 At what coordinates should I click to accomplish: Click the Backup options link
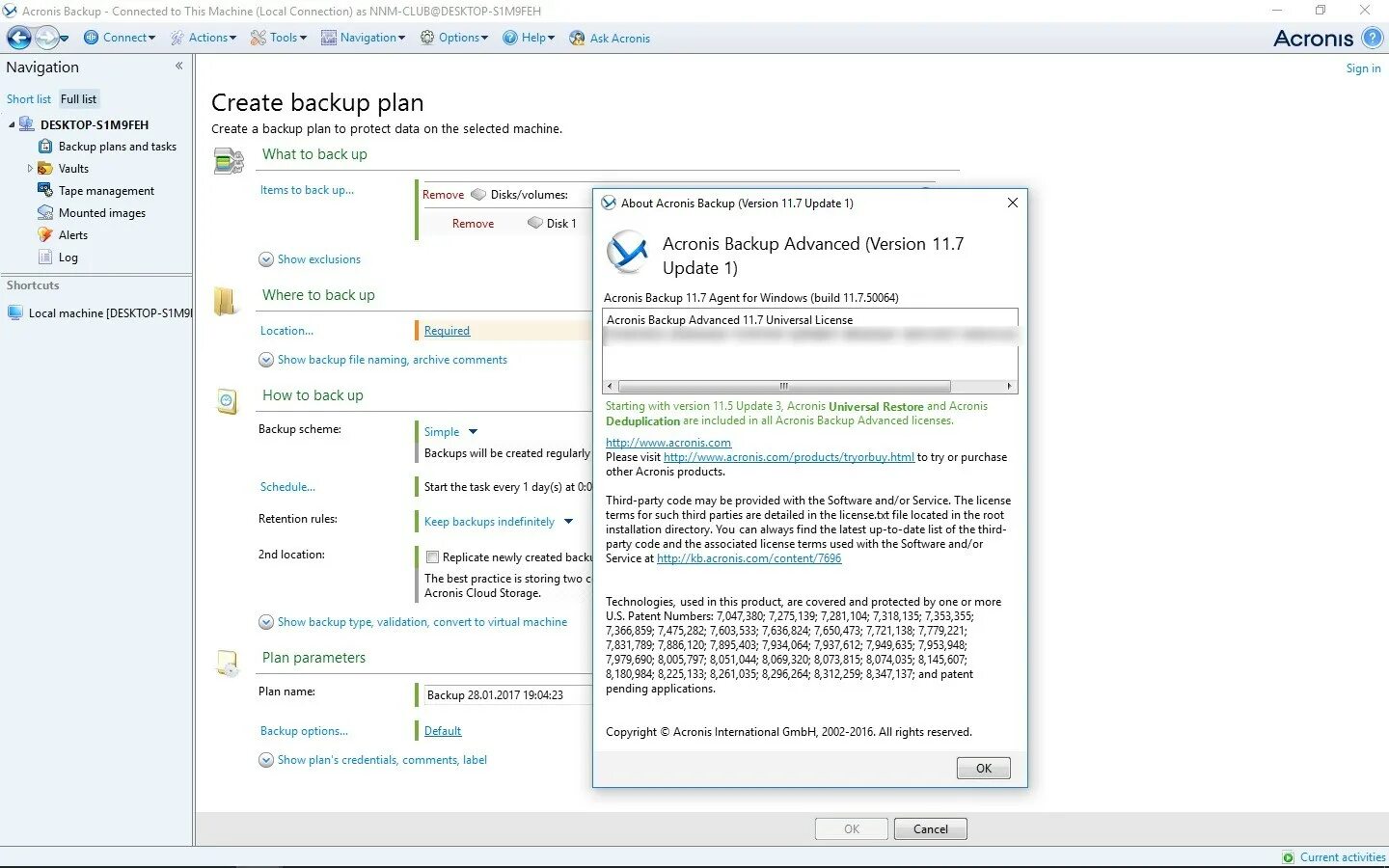tap(304, 731)
